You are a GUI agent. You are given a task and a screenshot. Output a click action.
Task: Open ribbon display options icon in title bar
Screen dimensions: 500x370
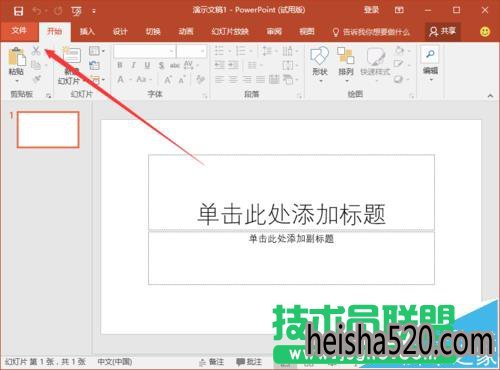click(x=399, y=10)
